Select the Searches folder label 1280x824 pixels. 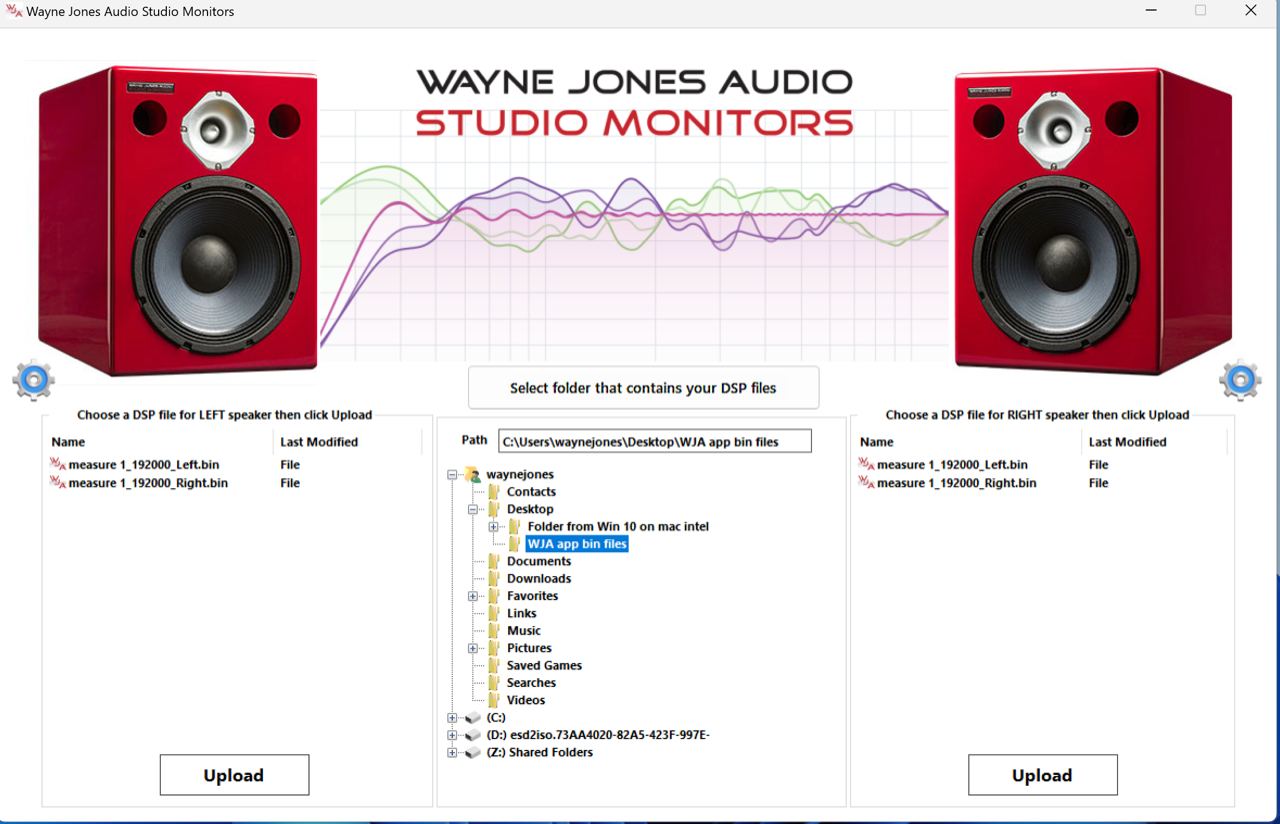(531, 683)
